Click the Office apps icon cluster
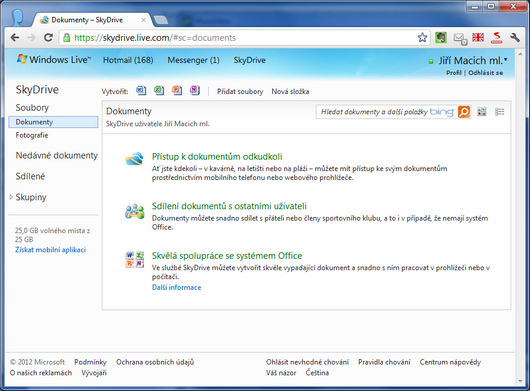 (135, 260)
